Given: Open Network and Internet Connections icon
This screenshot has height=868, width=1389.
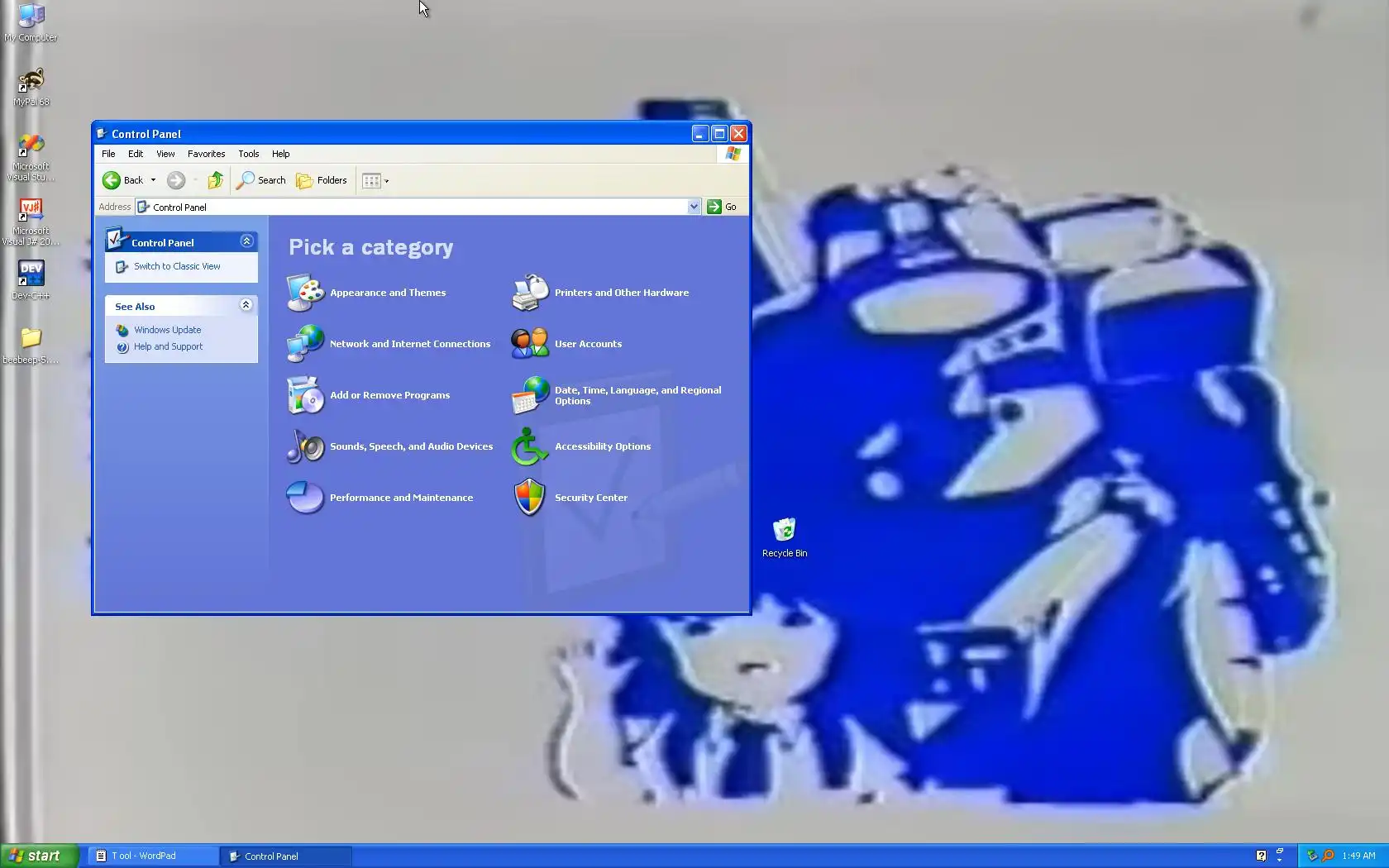Looking at the screenshot, I should [x=305, y=344].
